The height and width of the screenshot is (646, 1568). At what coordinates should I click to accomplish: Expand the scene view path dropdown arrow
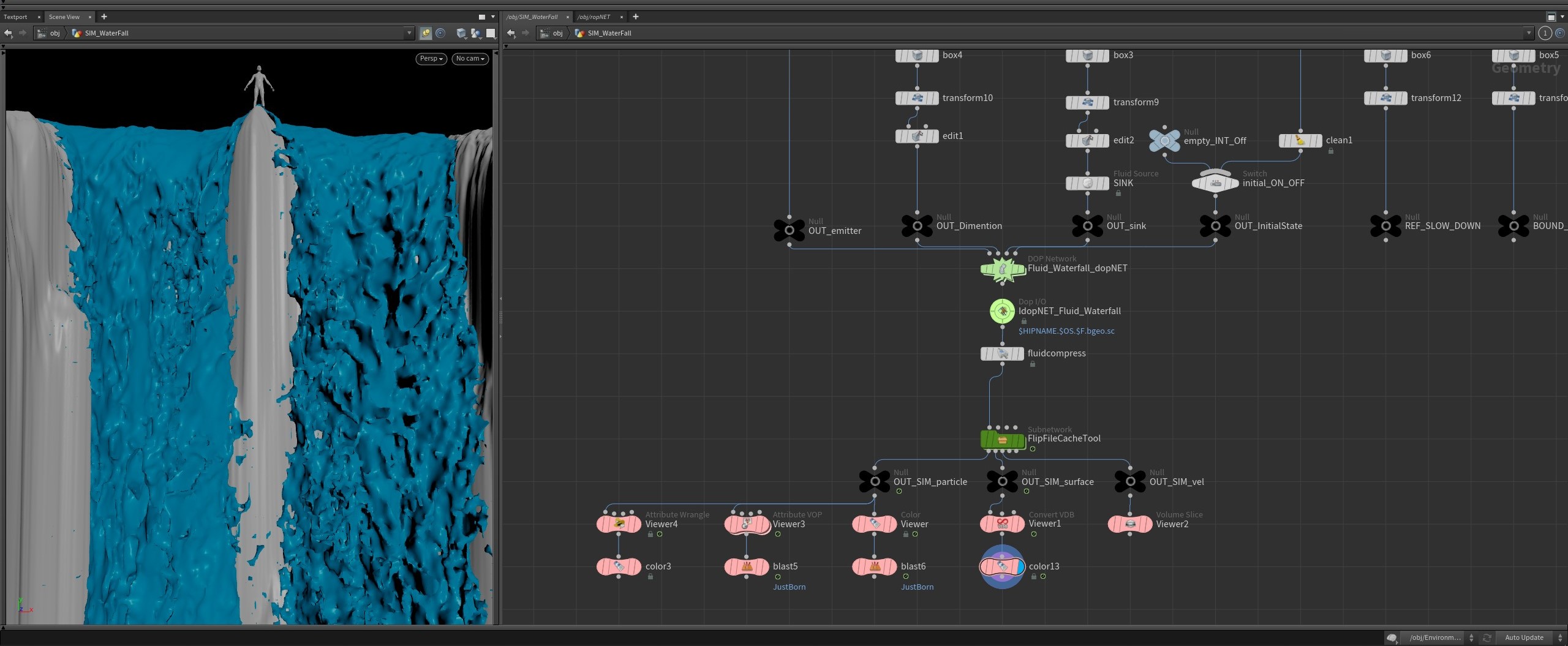[409, 33]
